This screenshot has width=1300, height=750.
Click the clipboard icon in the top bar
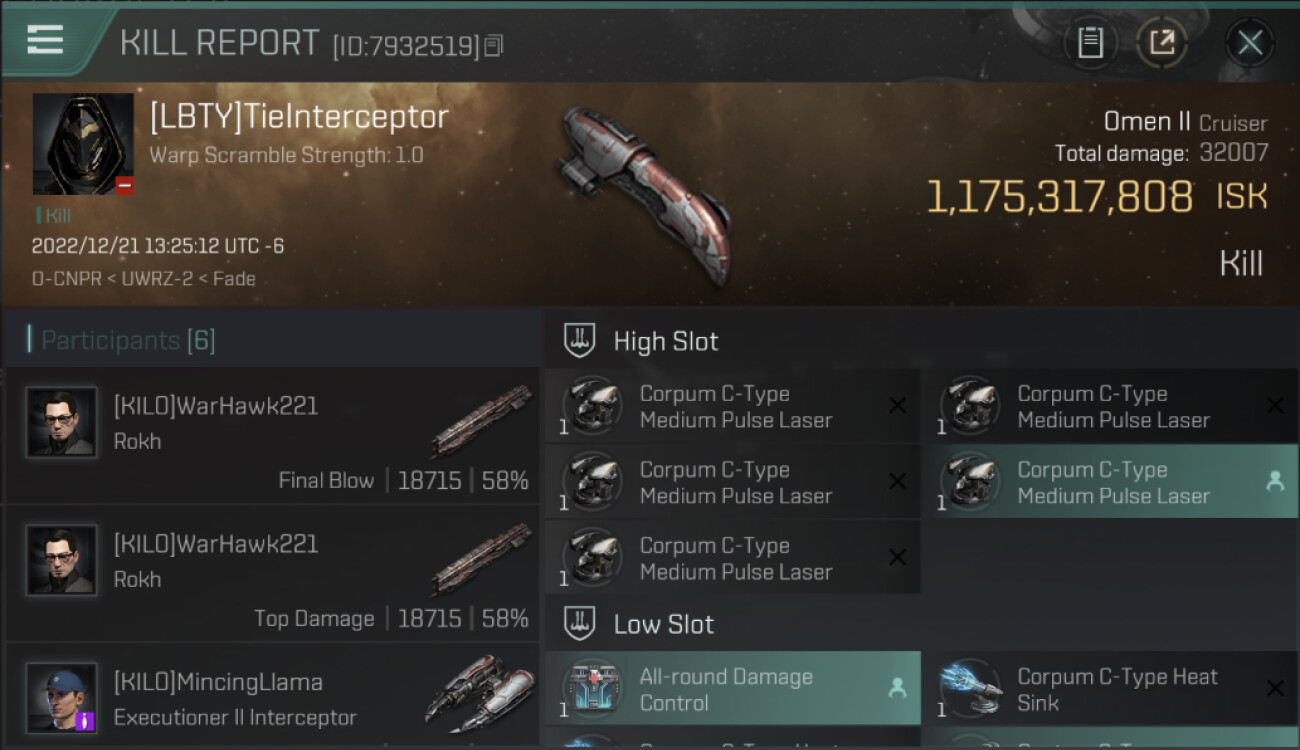pyautogui.click(x=1090, y=42)
